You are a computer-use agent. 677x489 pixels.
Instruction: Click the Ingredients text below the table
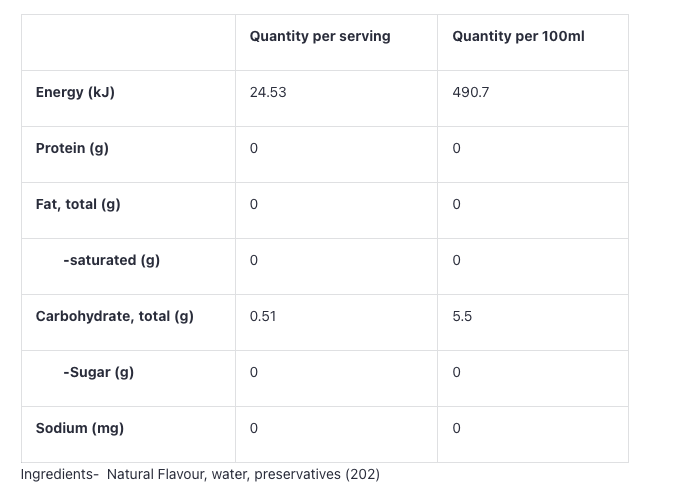200,474
